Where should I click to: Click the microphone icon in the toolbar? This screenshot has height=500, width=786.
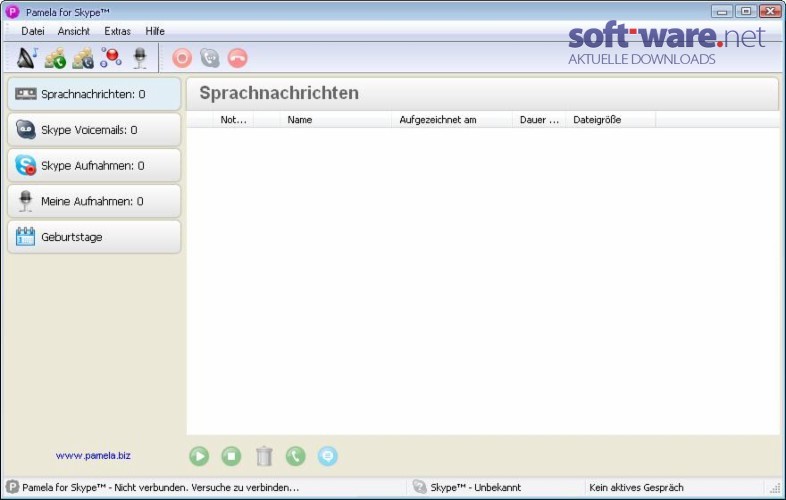pyautogui.click(x=140, y=58)
